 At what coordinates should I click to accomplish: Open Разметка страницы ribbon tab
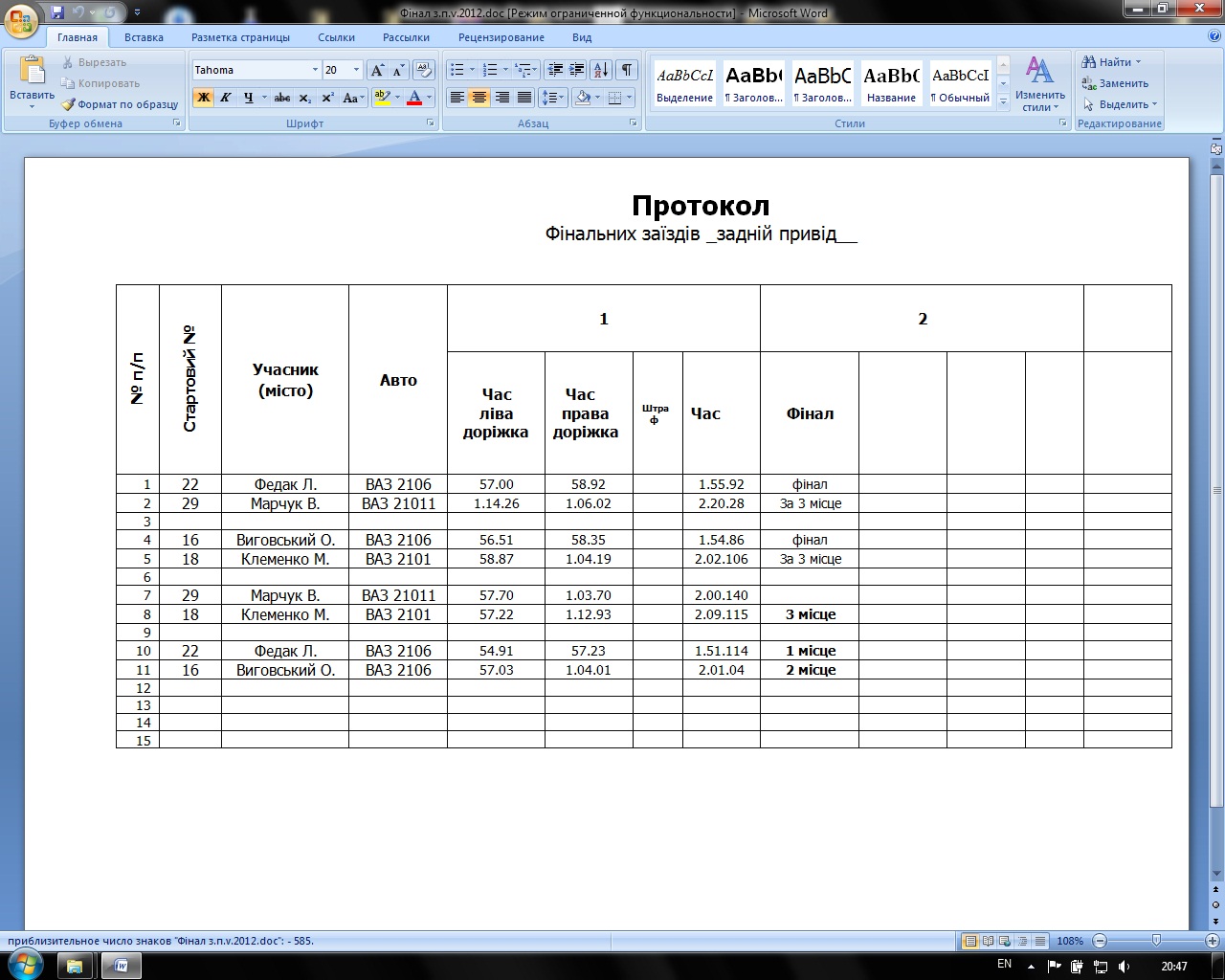(240, 37)
